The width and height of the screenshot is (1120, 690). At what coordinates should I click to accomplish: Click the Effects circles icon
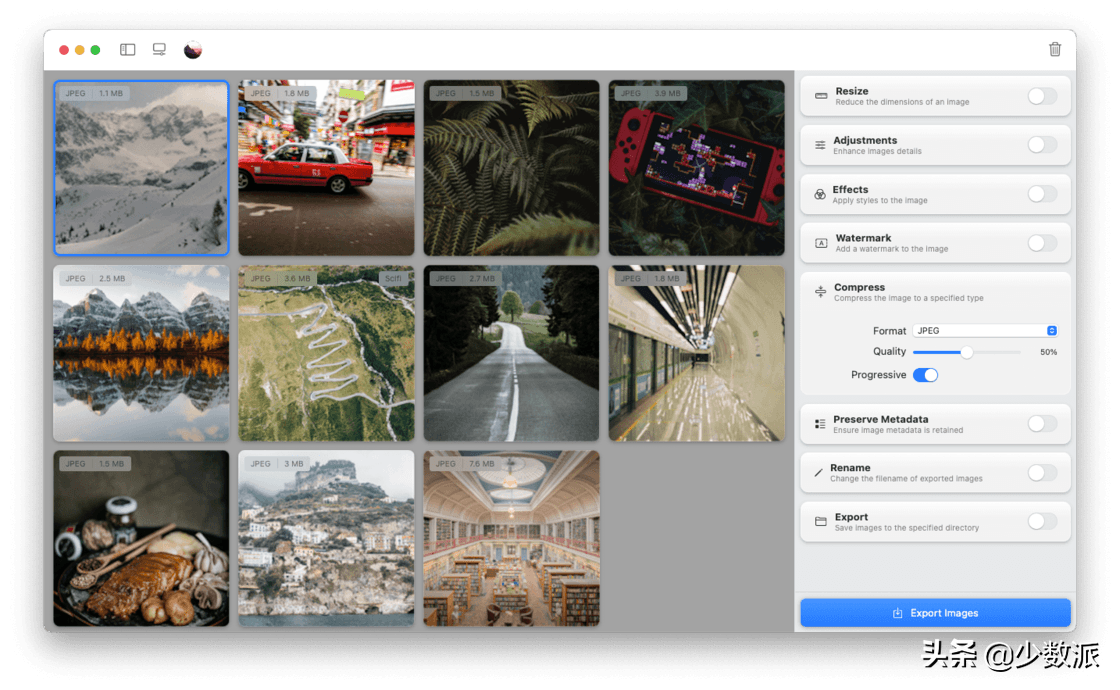[x=820, y=194]
